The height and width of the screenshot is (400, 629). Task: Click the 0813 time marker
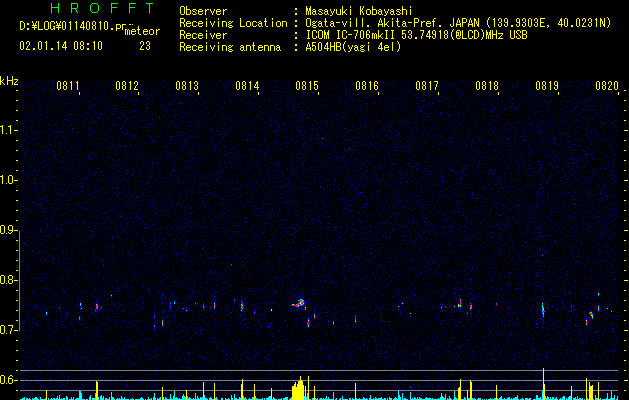tap(187, 85)
